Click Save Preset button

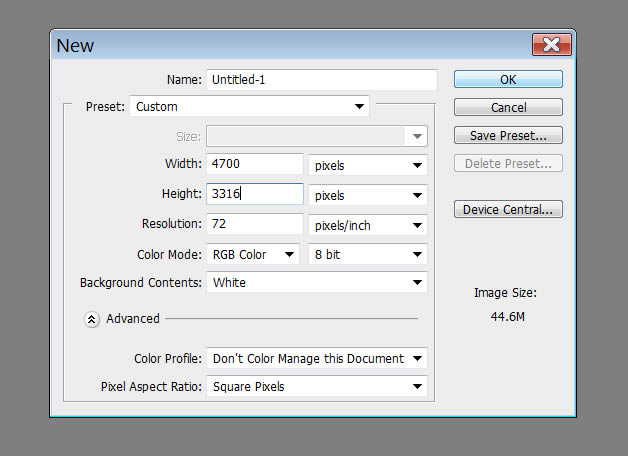point(508,135)
